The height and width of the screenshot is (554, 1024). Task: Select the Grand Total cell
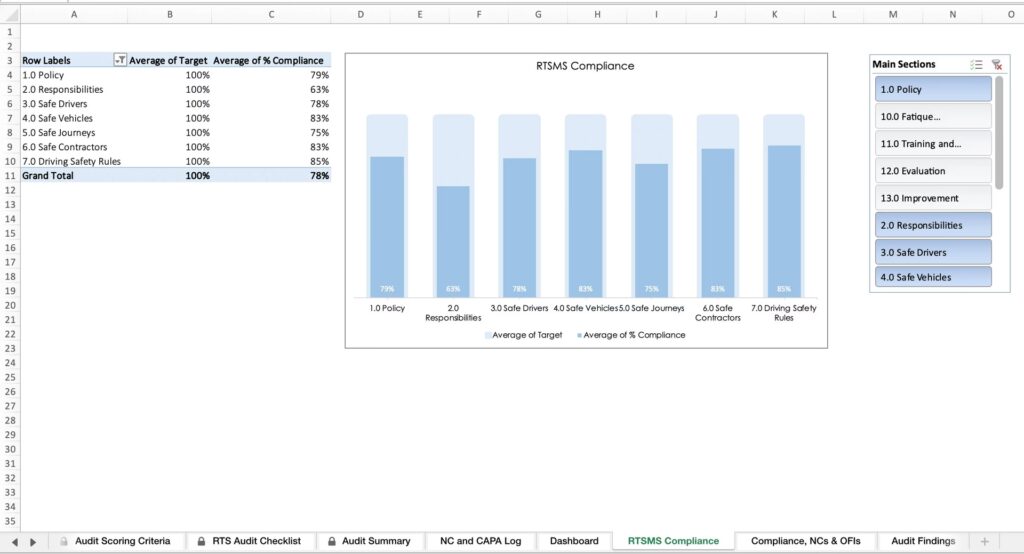point(48,175)
